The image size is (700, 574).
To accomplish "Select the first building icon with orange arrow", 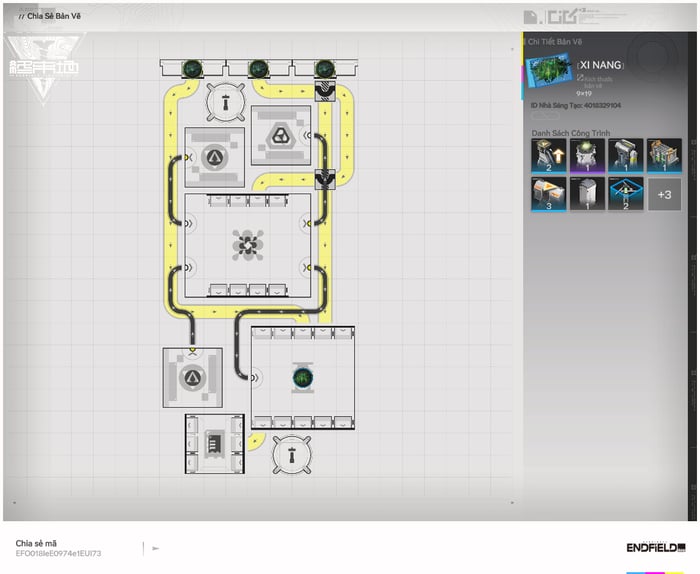I will click(547, 156).
